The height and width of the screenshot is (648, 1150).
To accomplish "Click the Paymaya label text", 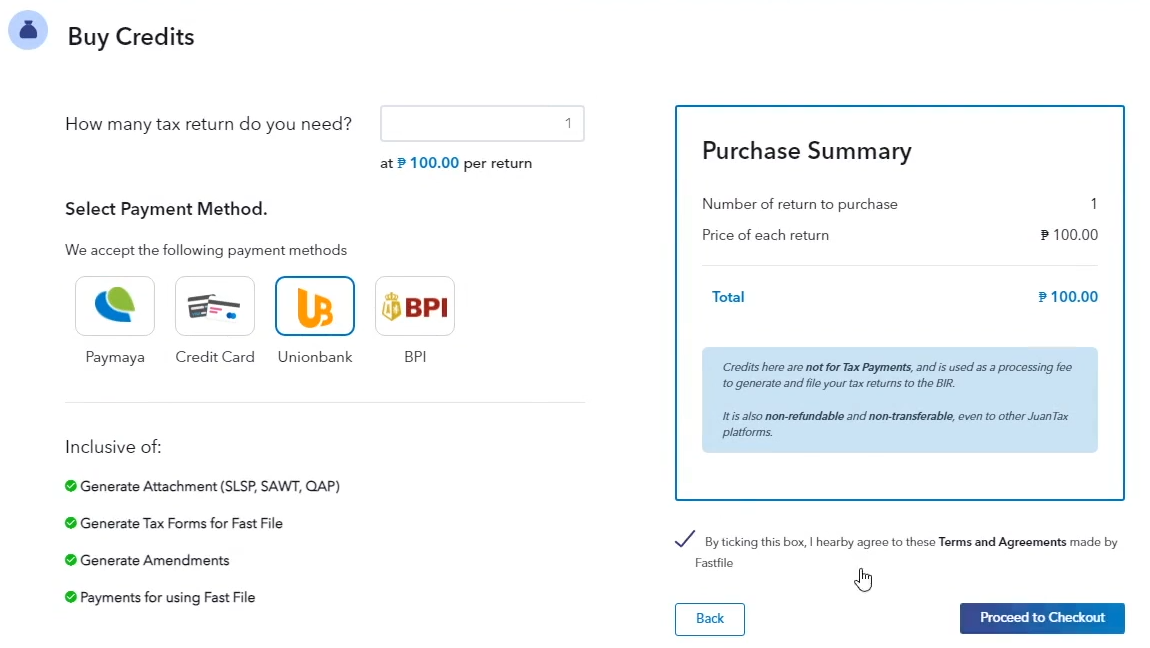I will pyautogui.click(x=115, y=357).
